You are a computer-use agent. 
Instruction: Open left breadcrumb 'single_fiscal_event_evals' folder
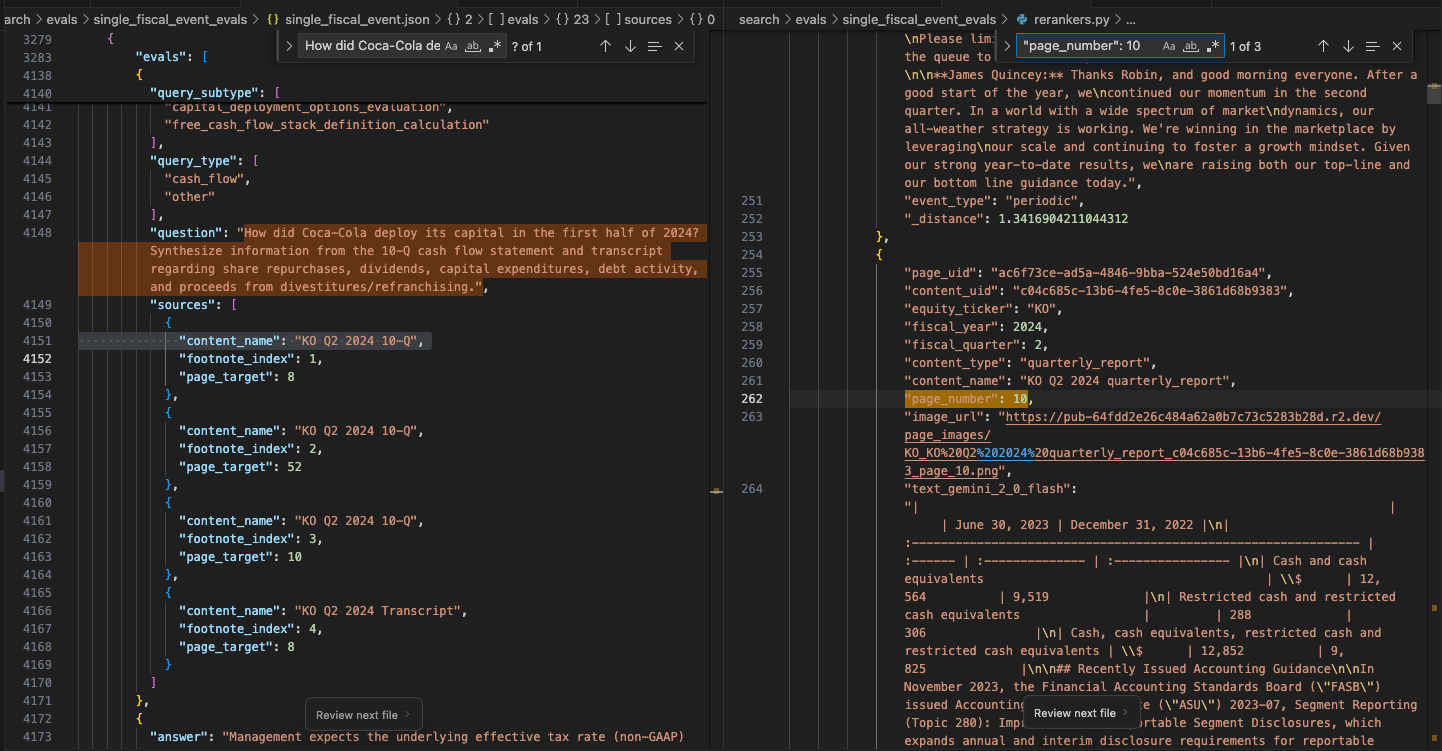point(171,19)
